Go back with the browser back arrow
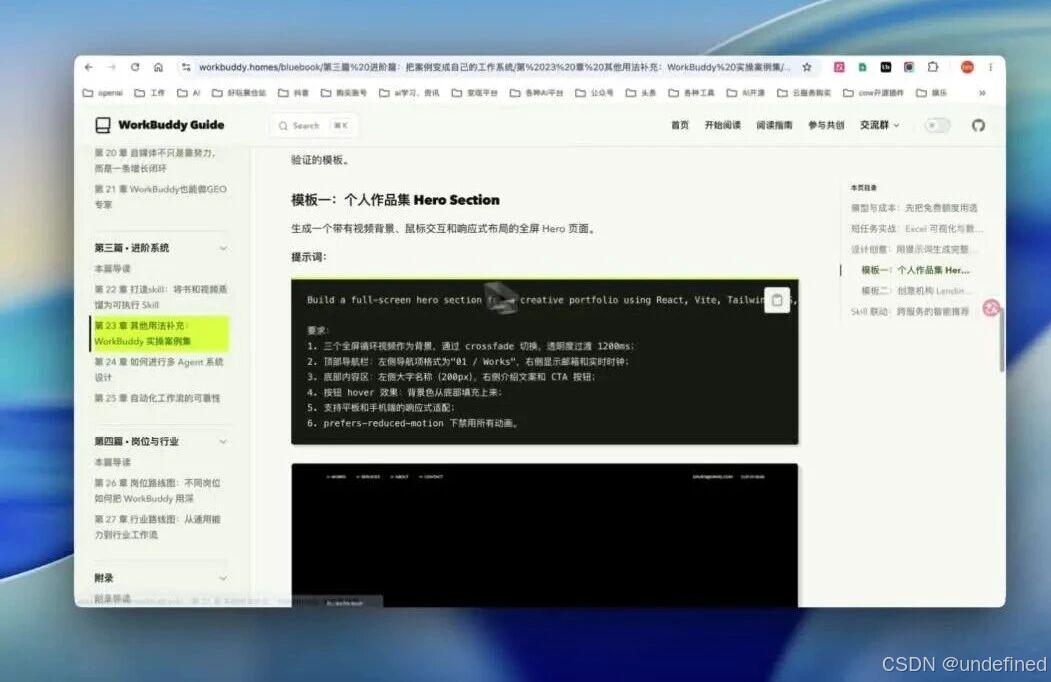This screenshot has height=682, width=1051. pyautogui.click(x=88, y=67)
